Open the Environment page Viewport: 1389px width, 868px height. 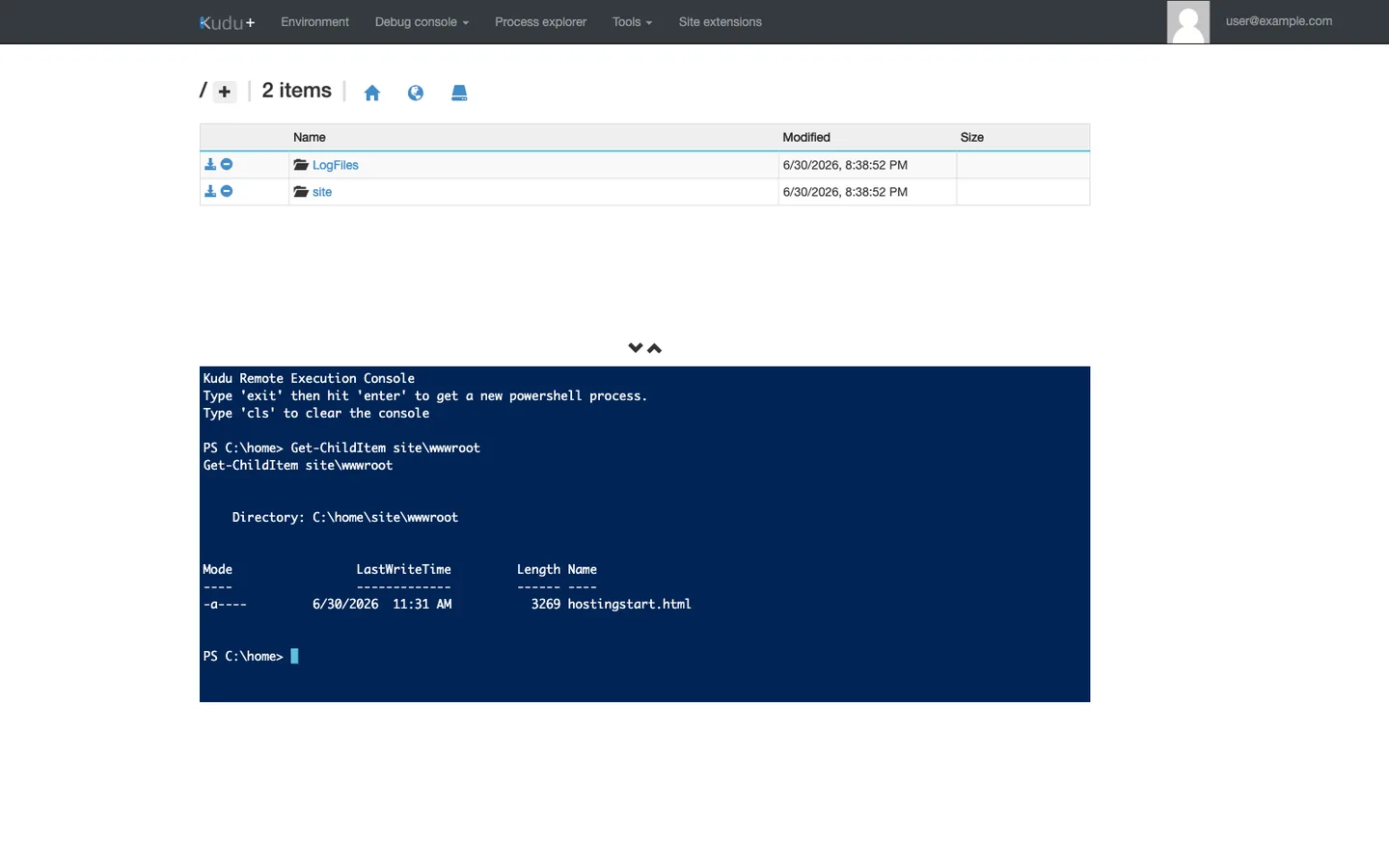314,21
